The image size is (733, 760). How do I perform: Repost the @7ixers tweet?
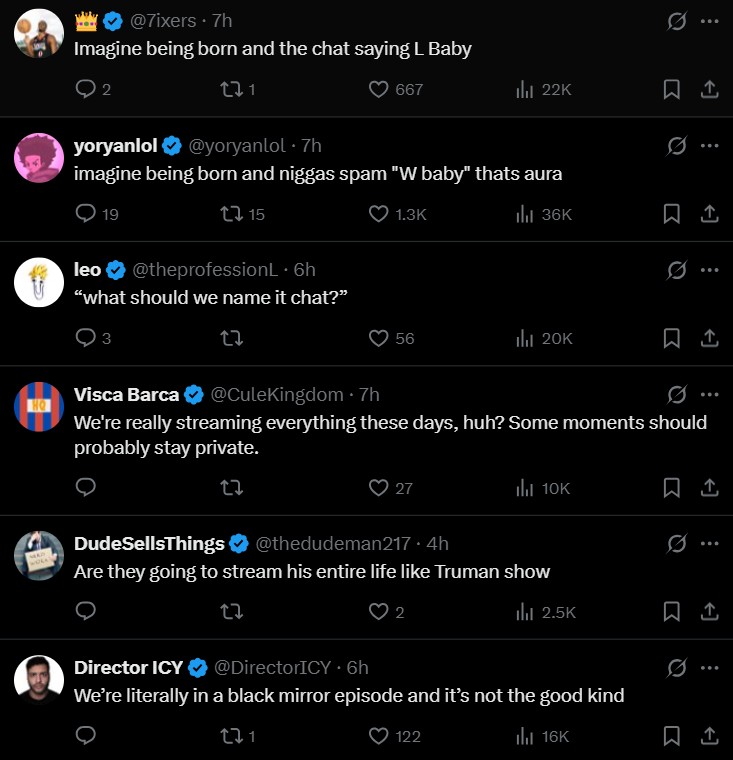click(x=231, y=89)
